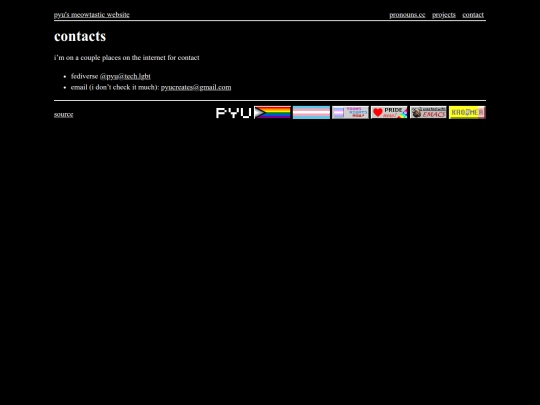The height and width of the screenshot is (405, 540).
Task: Select the transgender flag badge
Action: tap(311, 113)
